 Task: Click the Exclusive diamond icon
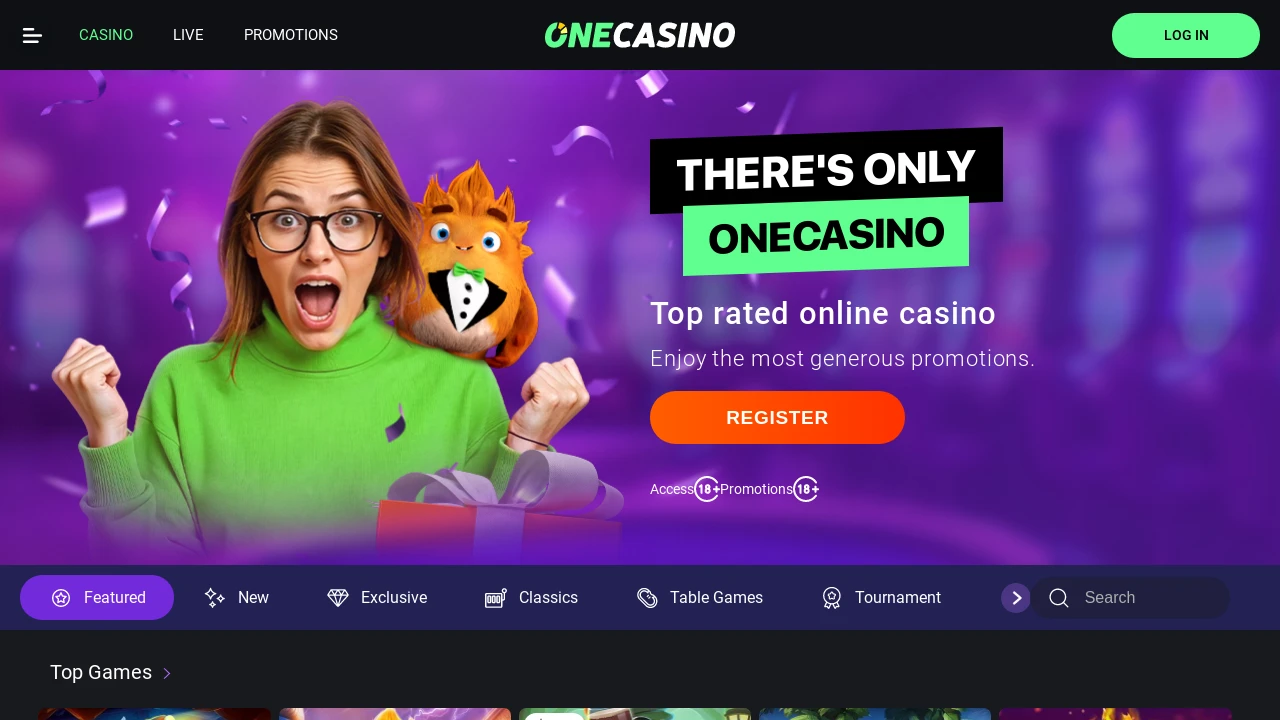click(338, 598)
